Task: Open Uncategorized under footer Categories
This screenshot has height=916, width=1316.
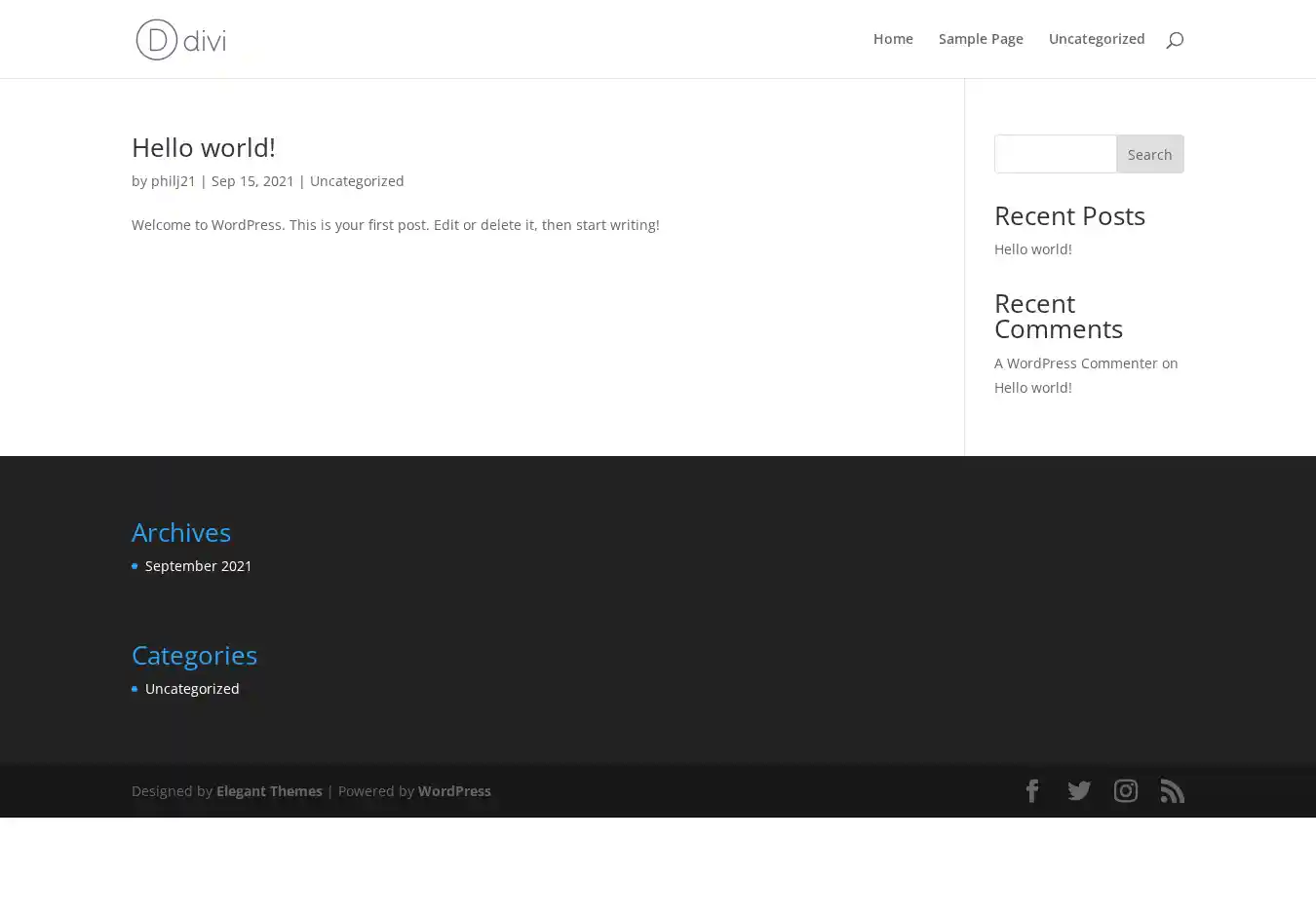Action: [192, 689]
